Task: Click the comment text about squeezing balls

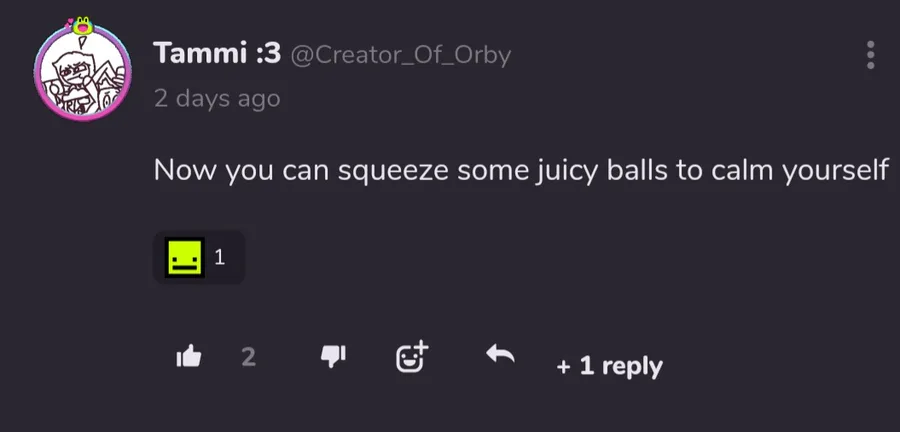Action: pos(521,170)
